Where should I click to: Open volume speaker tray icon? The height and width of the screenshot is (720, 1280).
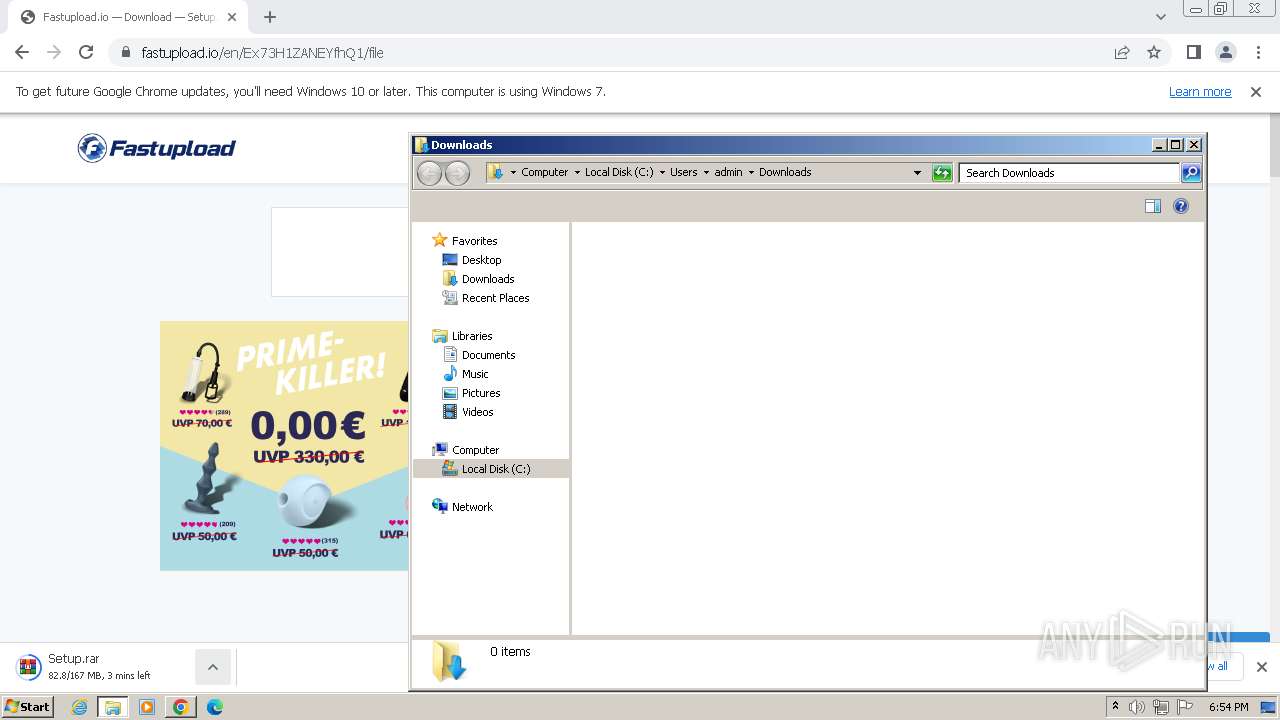pyautogui.click(x=1137, y=707)
